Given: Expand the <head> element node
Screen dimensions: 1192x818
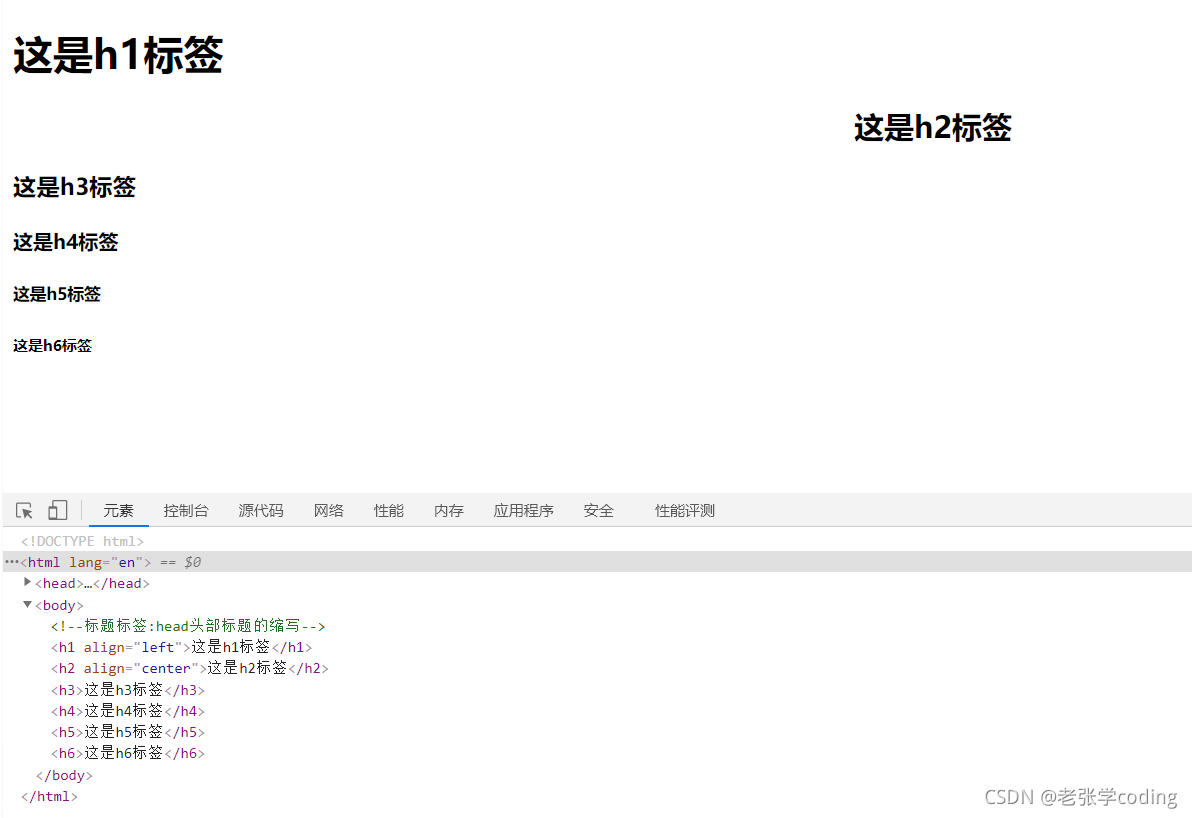Looking at the screenshot, I should 27,582.
